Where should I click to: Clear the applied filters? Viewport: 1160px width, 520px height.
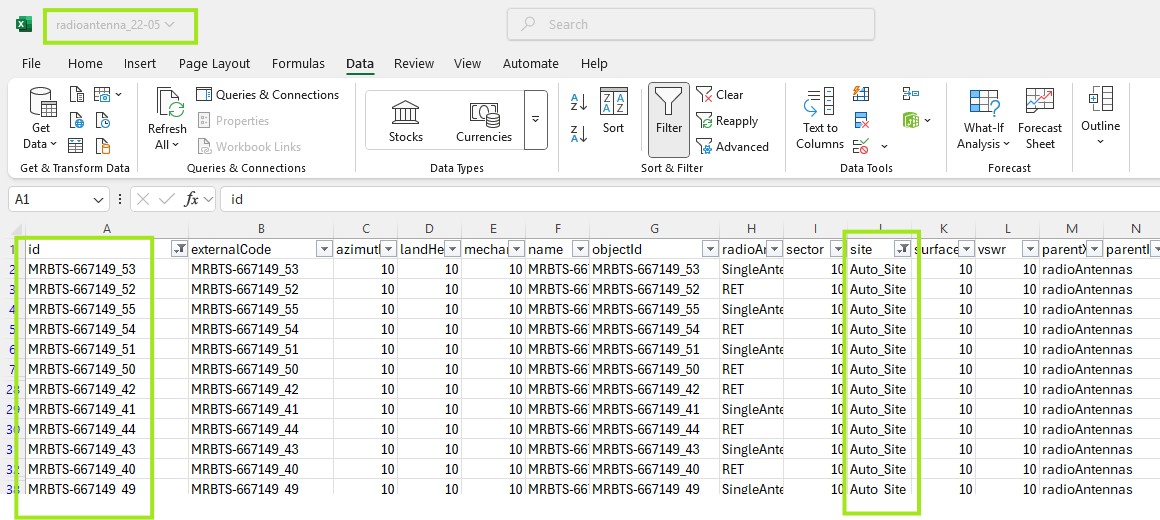[x=720, y=95]
